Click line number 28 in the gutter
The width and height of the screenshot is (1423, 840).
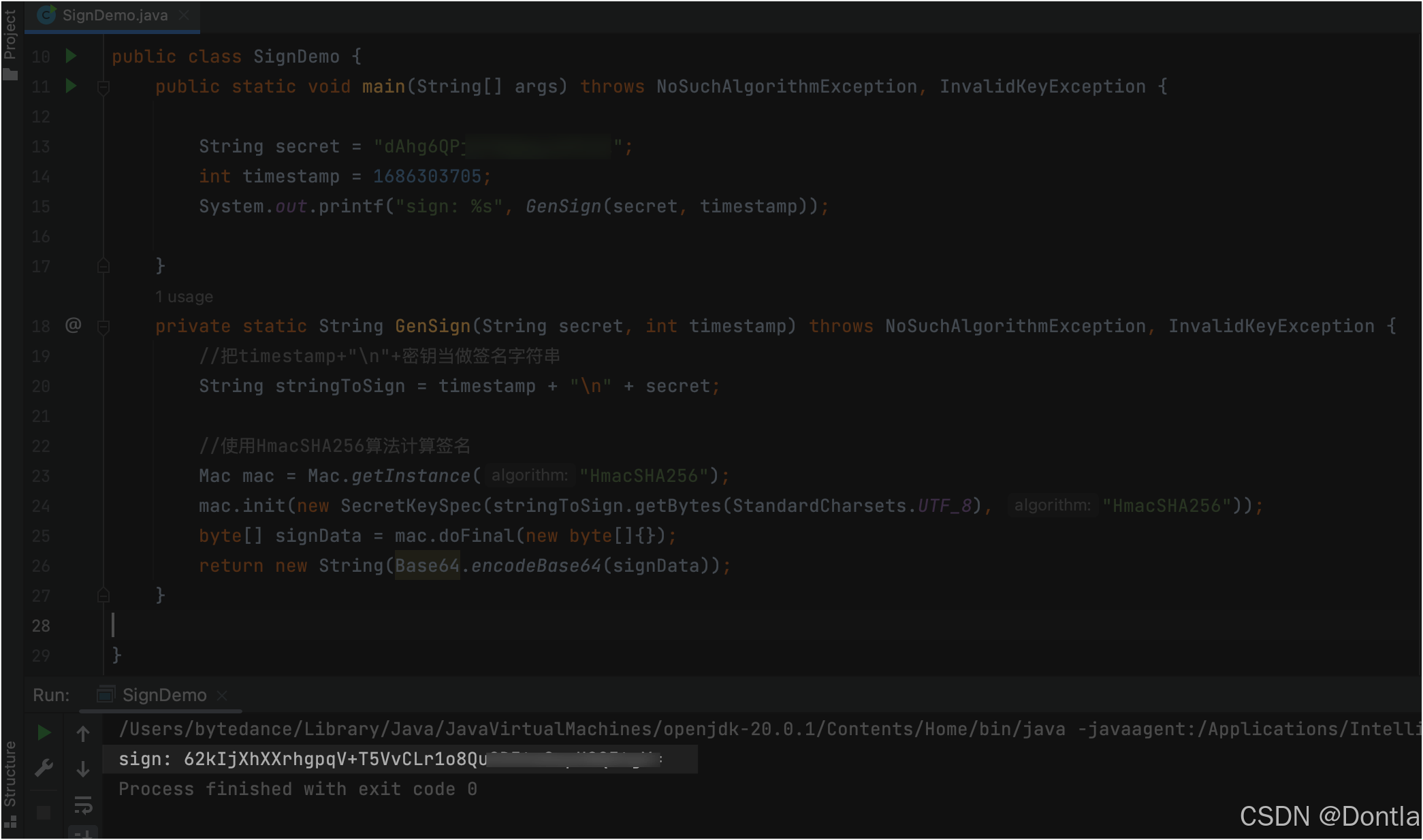[x=41, y=626]
